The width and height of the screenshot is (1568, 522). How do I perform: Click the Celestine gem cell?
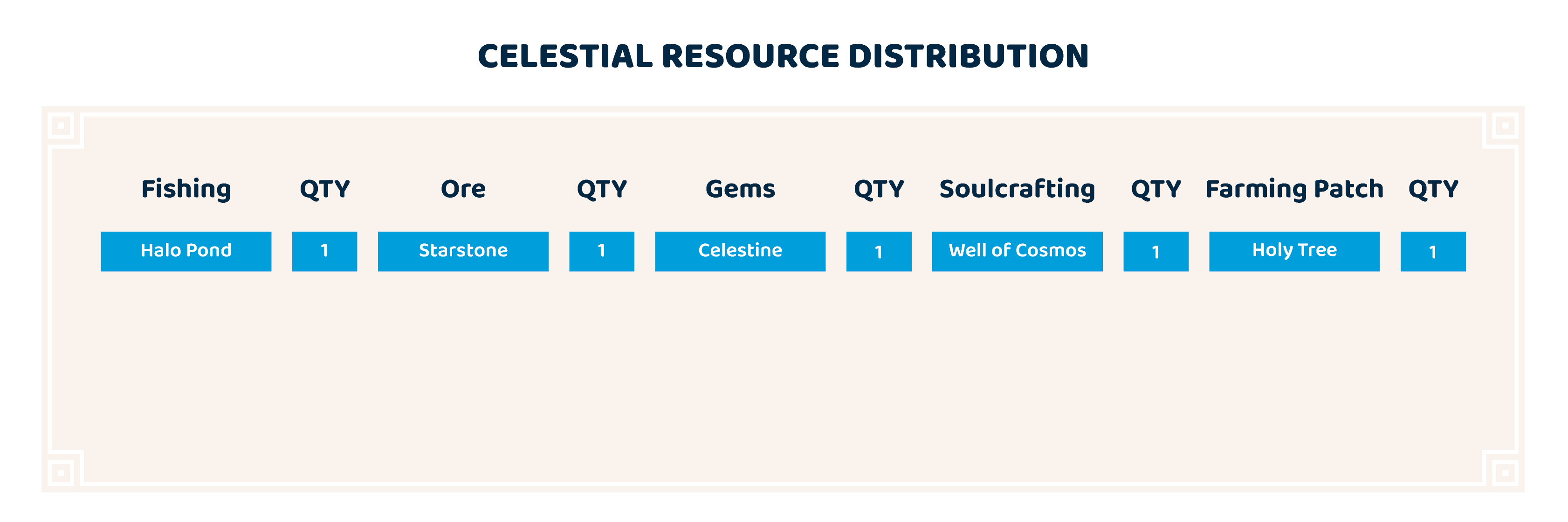[x=740, y=251]
